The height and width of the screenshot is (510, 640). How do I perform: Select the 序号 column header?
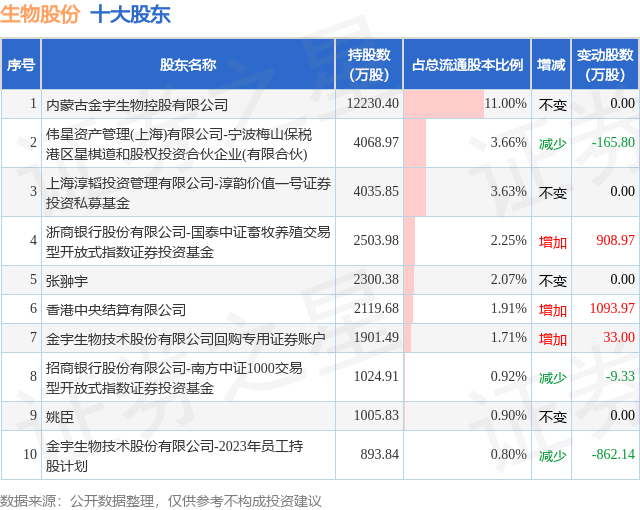(21, 64)
